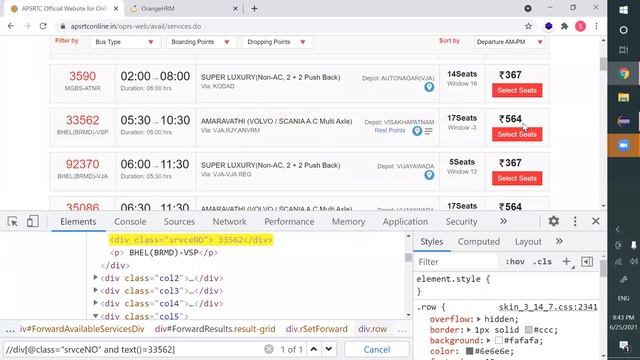Image resolution: width=640 pixels, height=360 pixels.
Task: Open DevTools settings gear
Action: pyautogui.click(x=553, y=221)
